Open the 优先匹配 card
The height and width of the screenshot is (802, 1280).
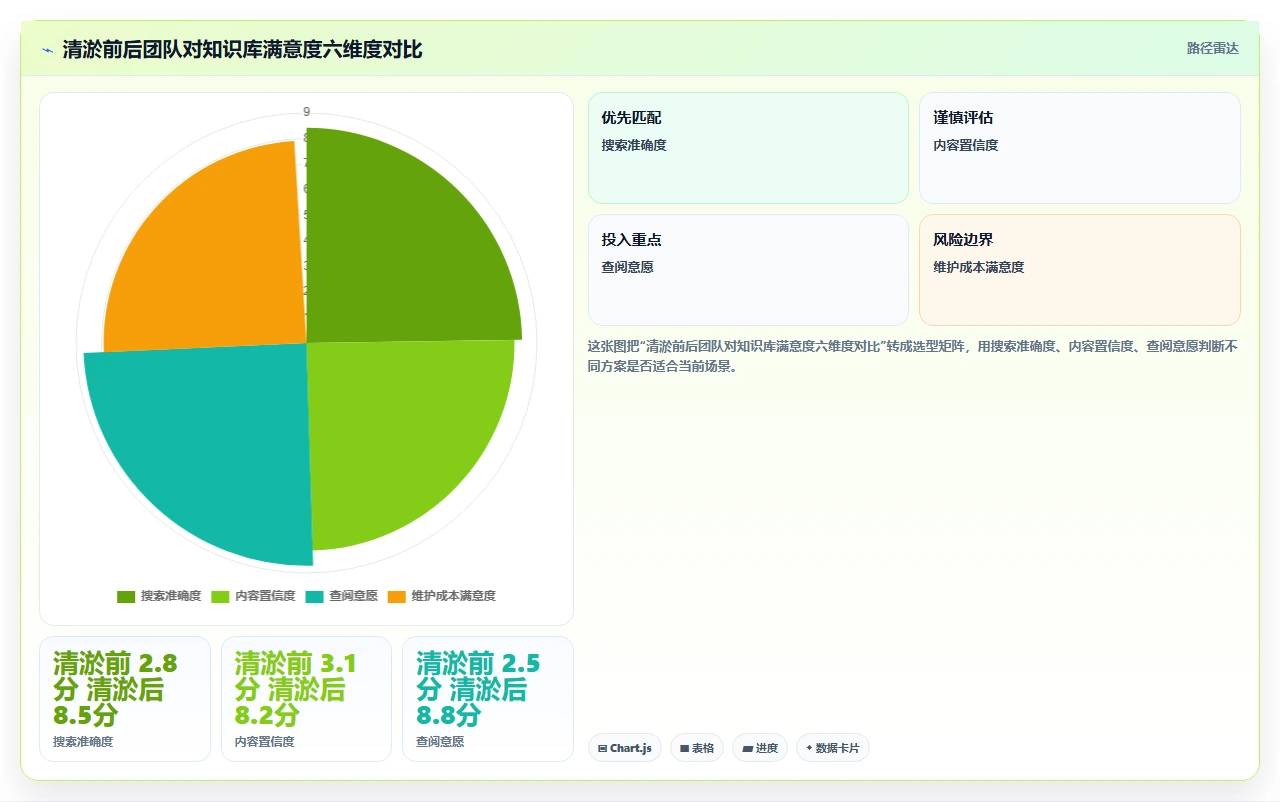[x=748, y=148]
